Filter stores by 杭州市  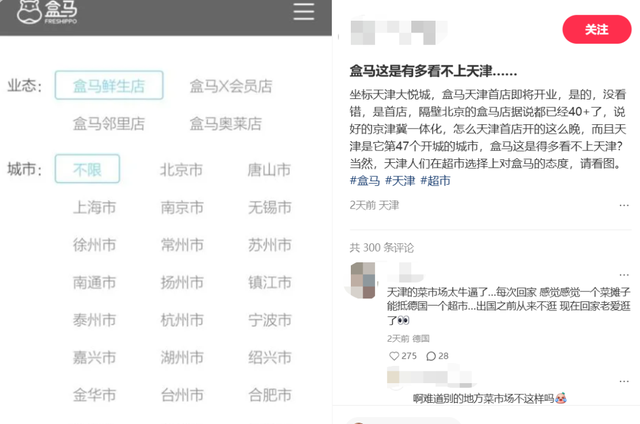182,320
